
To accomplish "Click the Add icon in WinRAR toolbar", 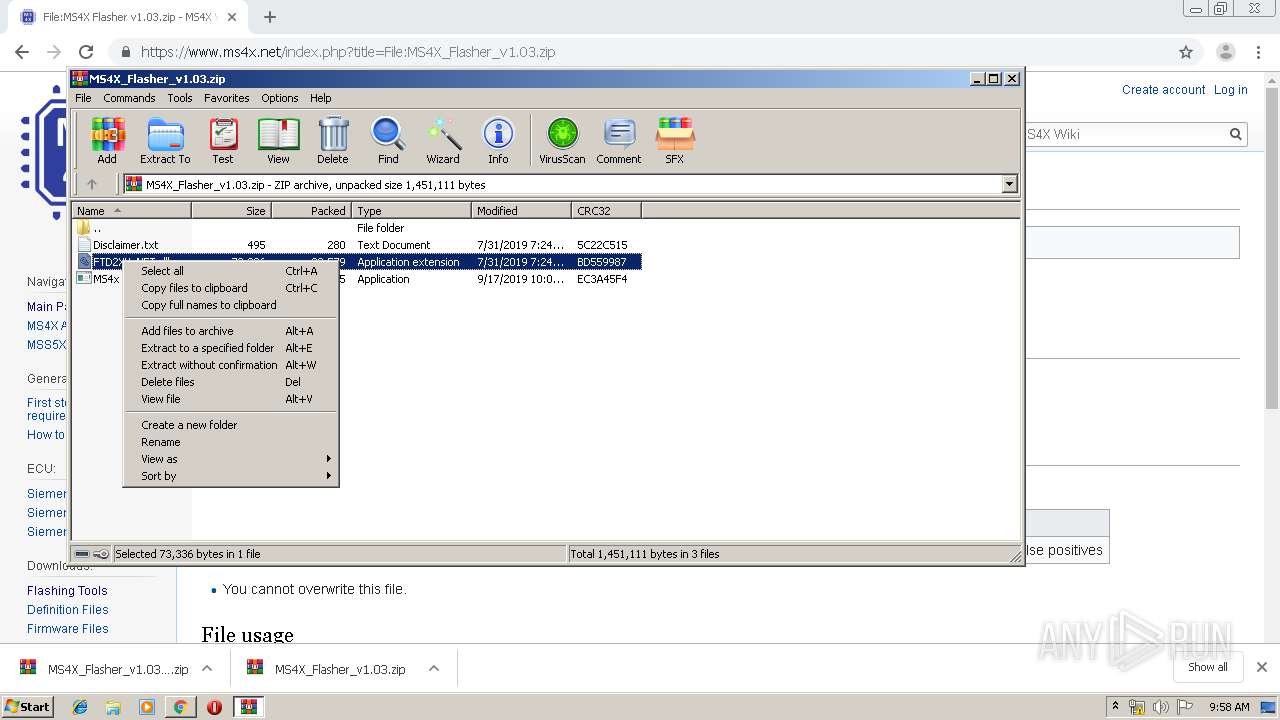I will coord(107,140).
